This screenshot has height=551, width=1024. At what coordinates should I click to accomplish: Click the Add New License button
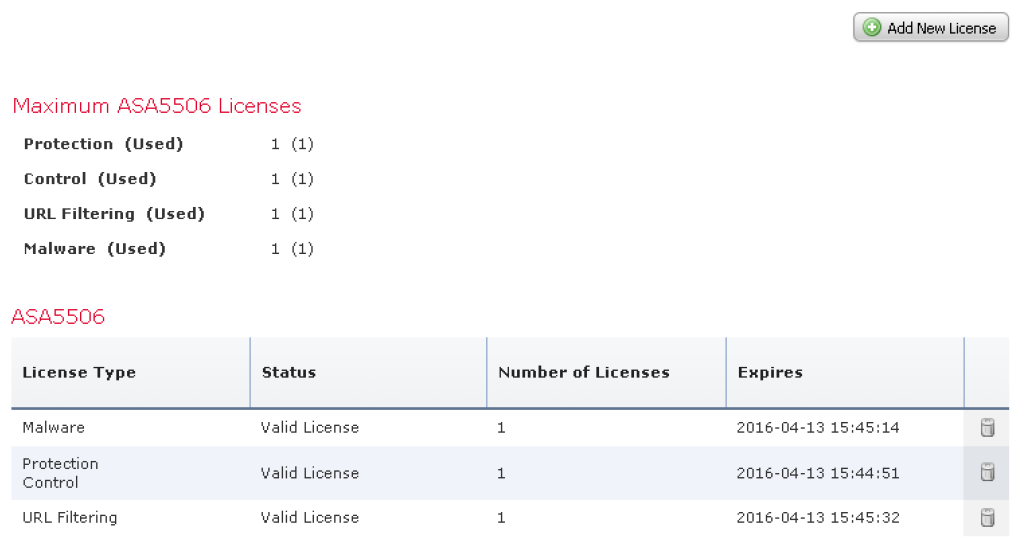931,28
